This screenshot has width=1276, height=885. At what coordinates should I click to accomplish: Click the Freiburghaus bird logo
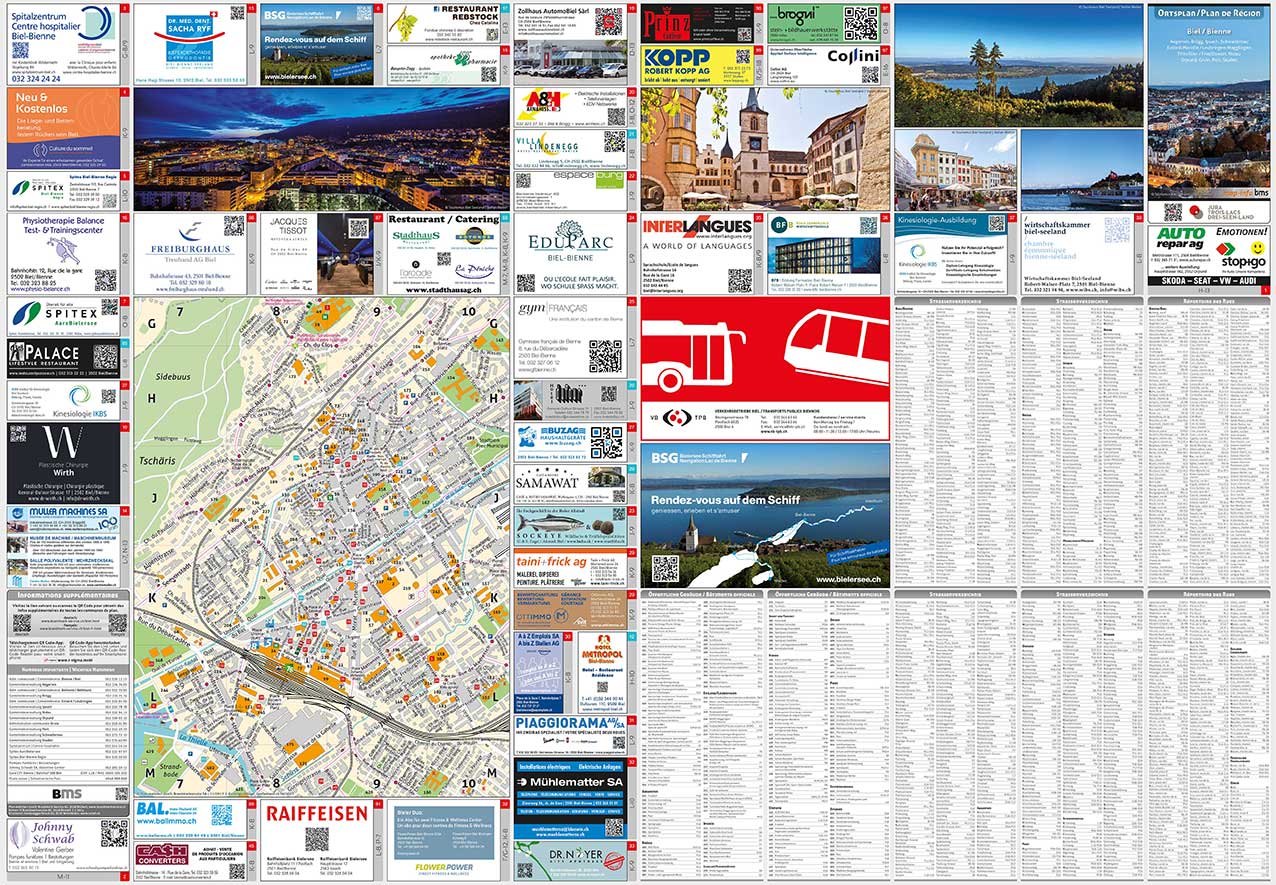190,231
